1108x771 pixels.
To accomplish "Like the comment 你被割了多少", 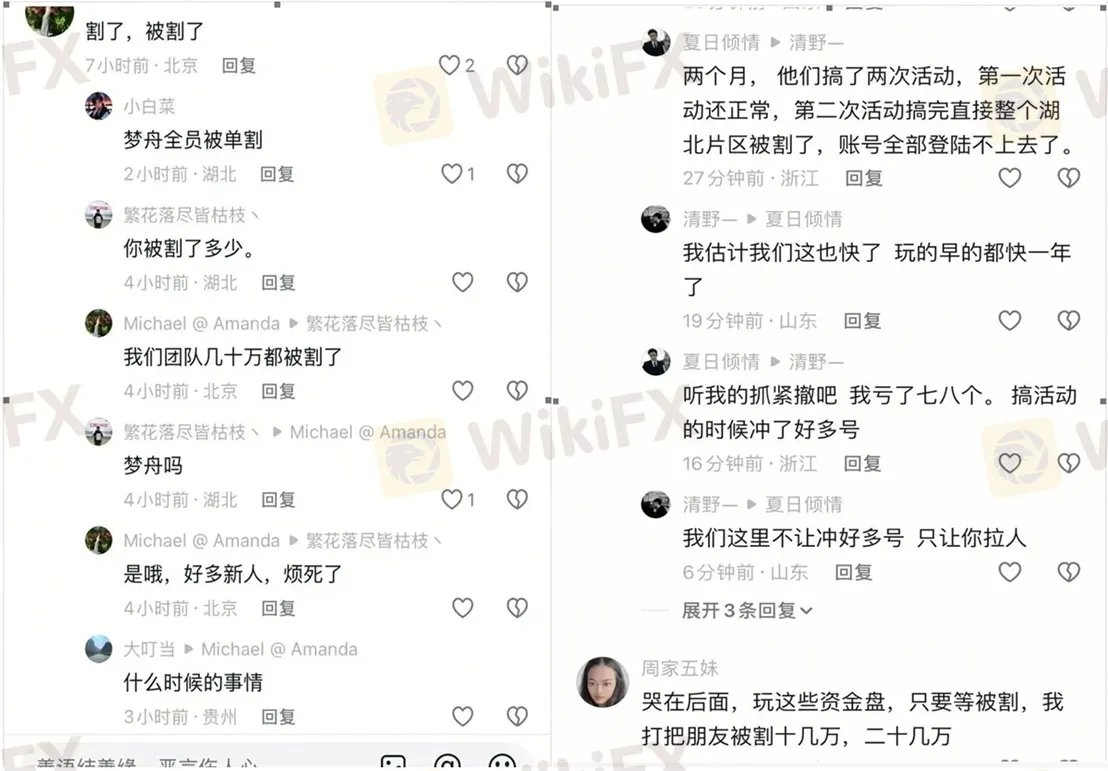I will [x=463, y=283].
